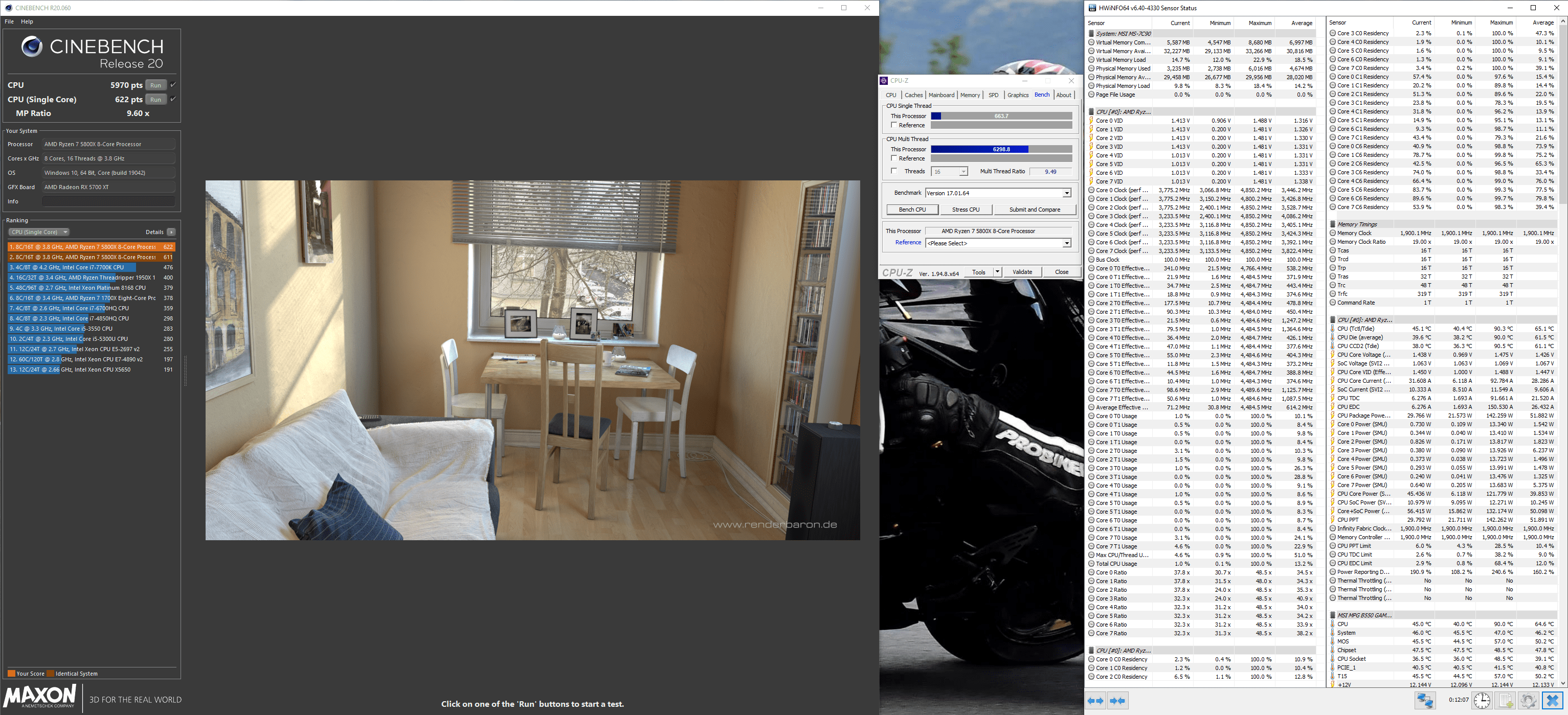The height and width of the screenshot is (715, 1568).
Task: Click the Bench CPU button
Action: click(x=912, y=210)
